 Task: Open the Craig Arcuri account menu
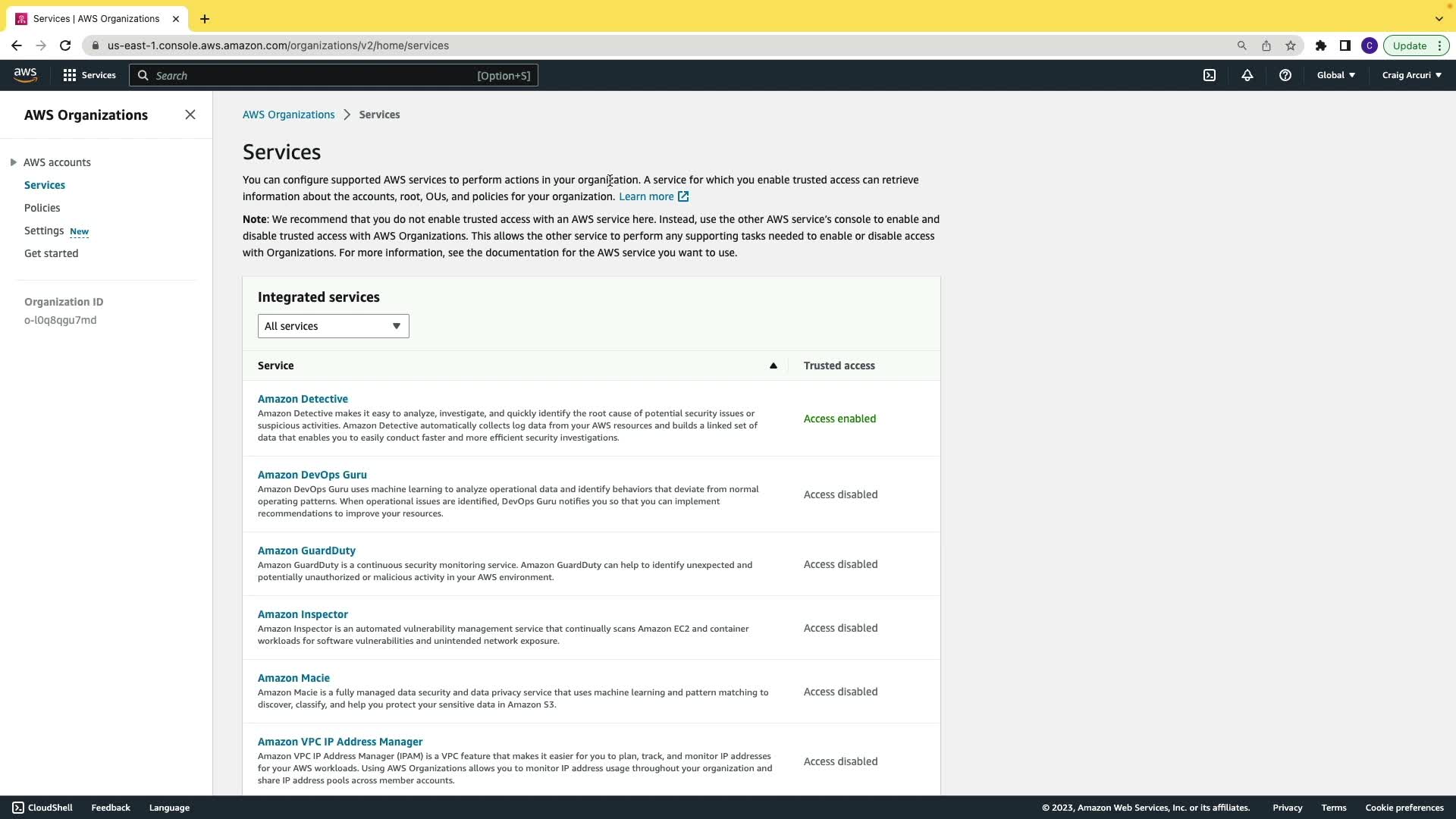(1411, 75)
